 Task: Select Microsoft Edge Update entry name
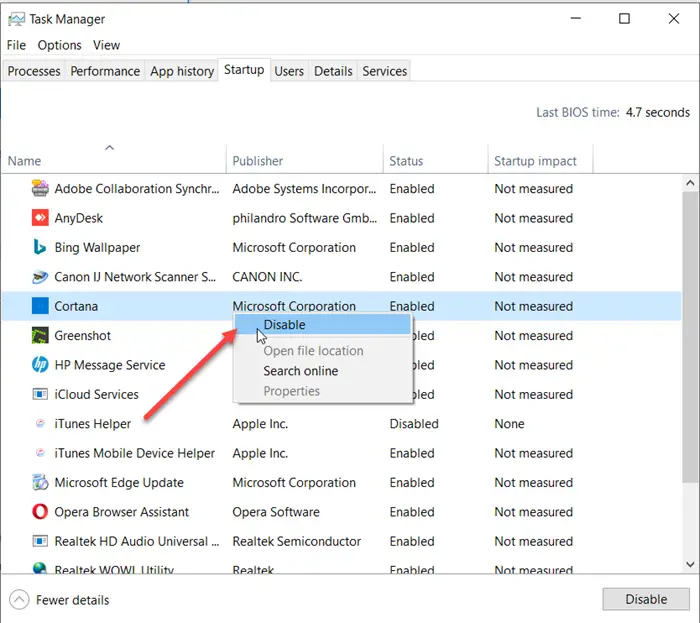[119, 482]
